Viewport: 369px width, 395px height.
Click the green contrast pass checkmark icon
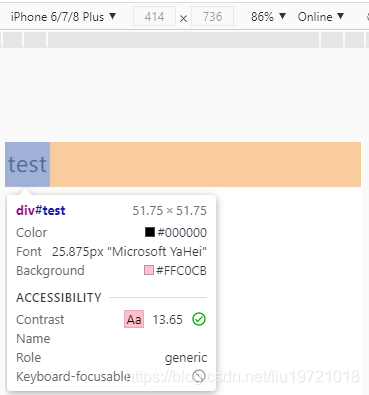click(x=199, y=319)
